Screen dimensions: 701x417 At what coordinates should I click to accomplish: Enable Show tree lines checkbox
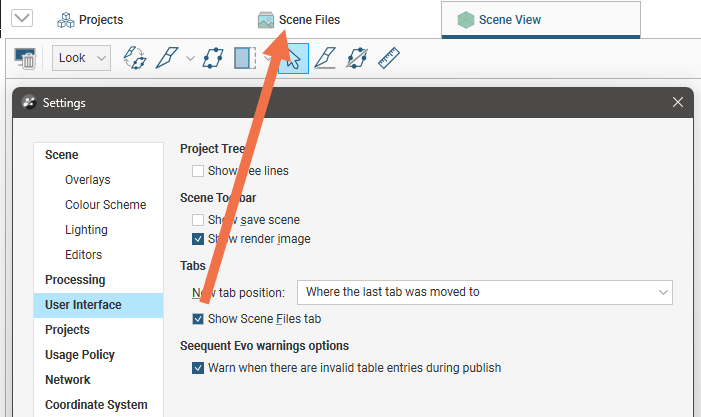click(x=198, y=171)
